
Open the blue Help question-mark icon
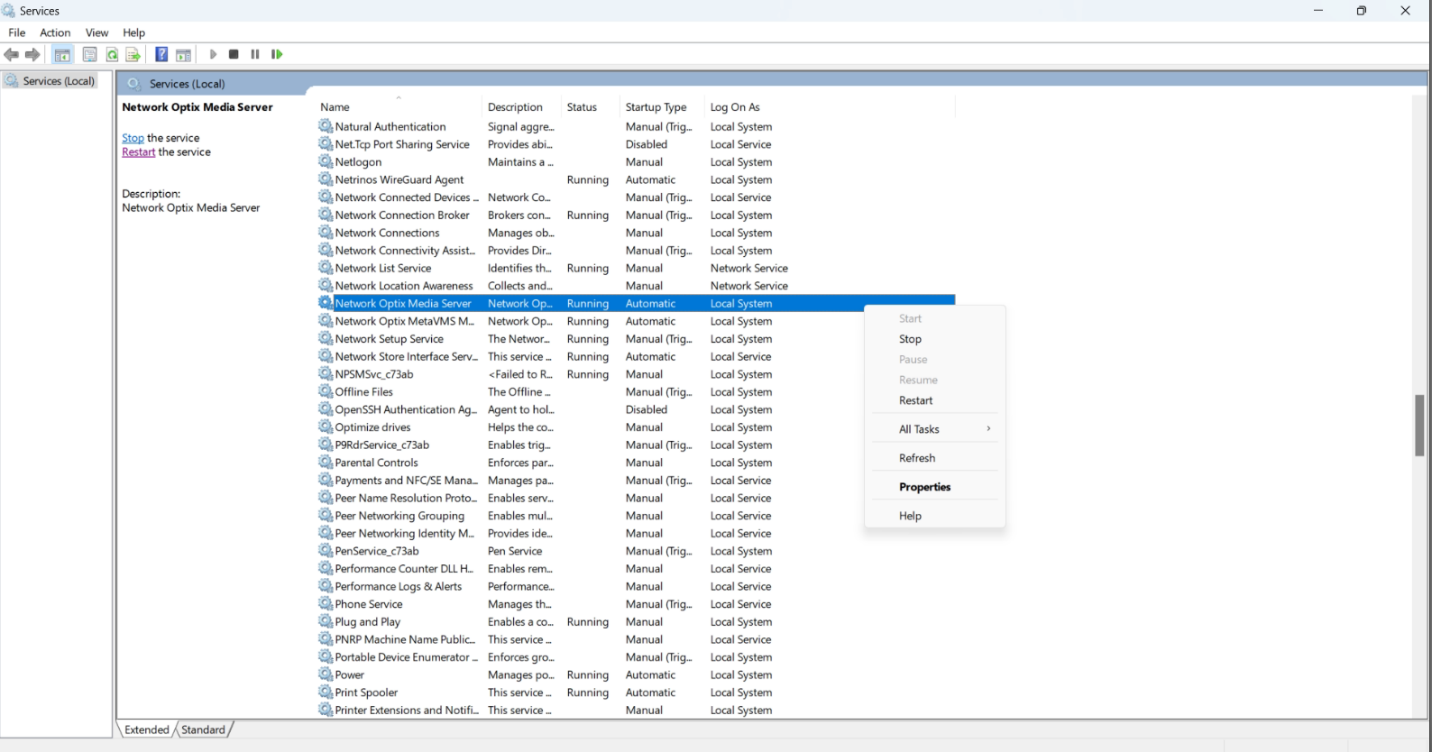coord(161,54)
